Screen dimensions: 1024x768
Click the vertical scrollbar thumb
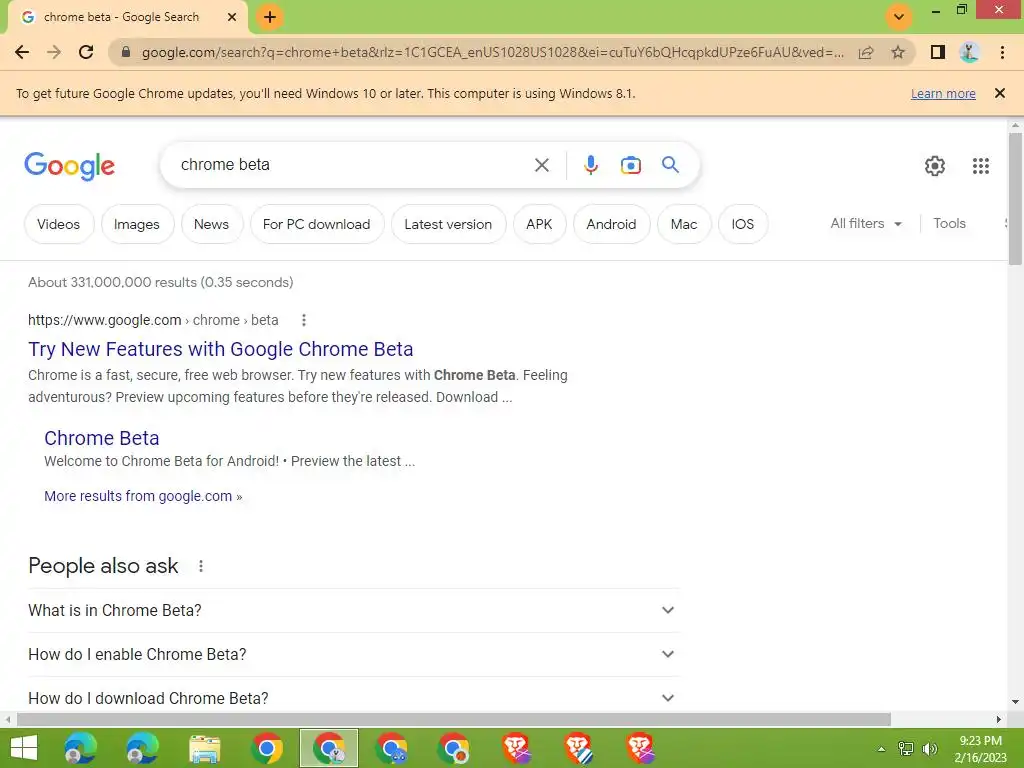[x=1015, y=199]
